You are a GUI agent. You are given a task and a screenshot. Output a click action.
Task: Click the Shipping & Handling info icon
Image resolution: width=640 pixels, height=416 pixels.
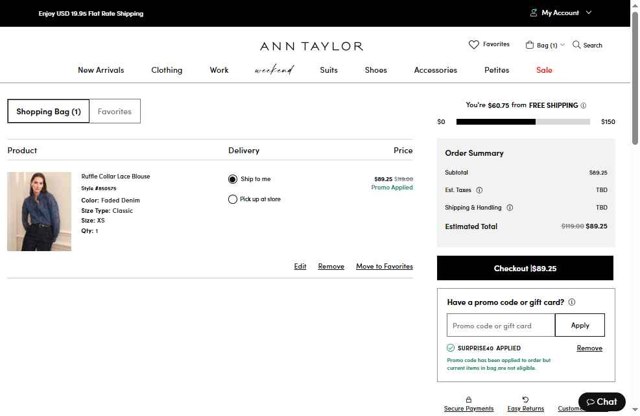(509, 207)
